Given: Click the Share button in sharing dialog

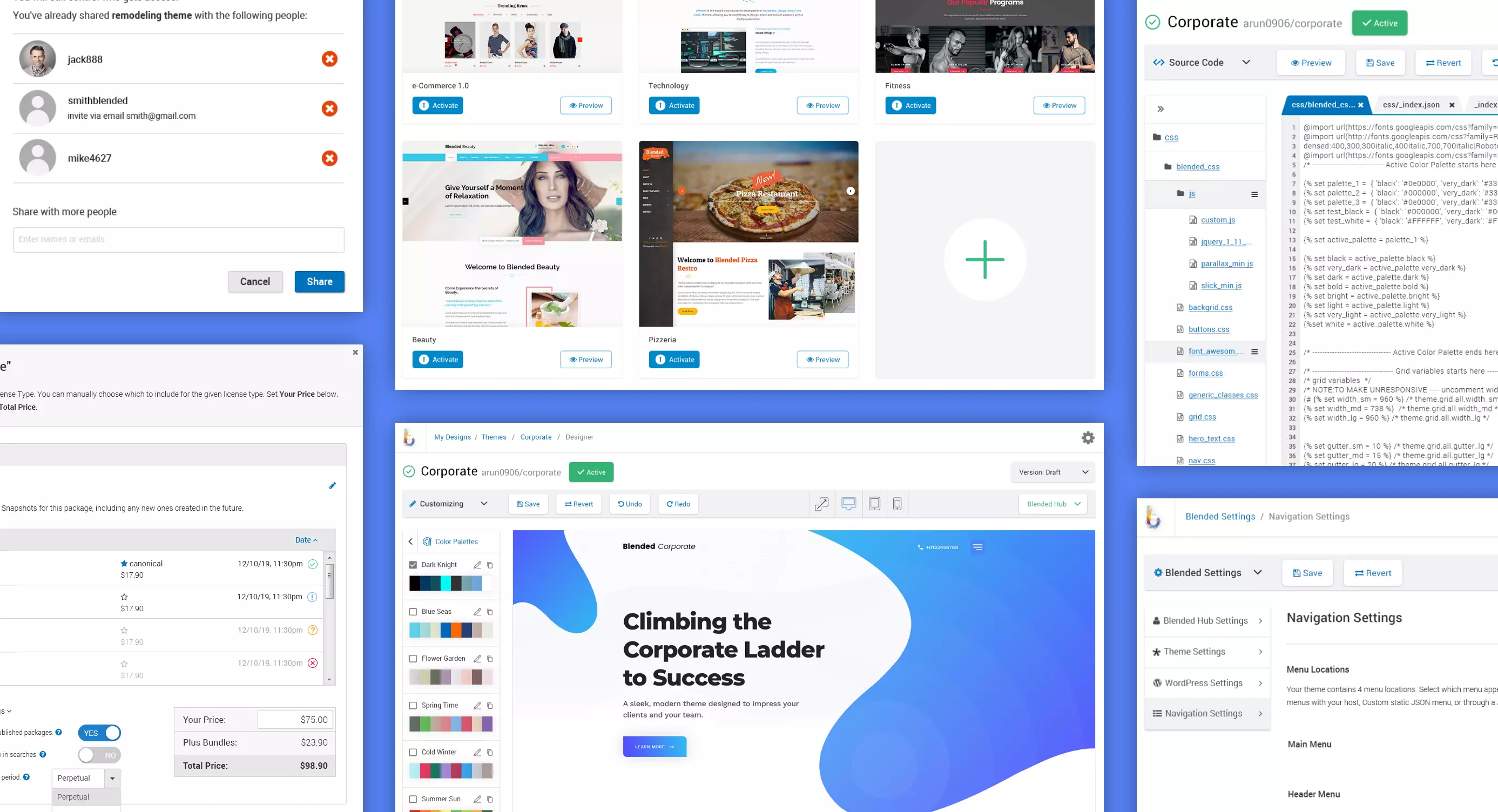Looking at the screenshot, I should (320, 281).
